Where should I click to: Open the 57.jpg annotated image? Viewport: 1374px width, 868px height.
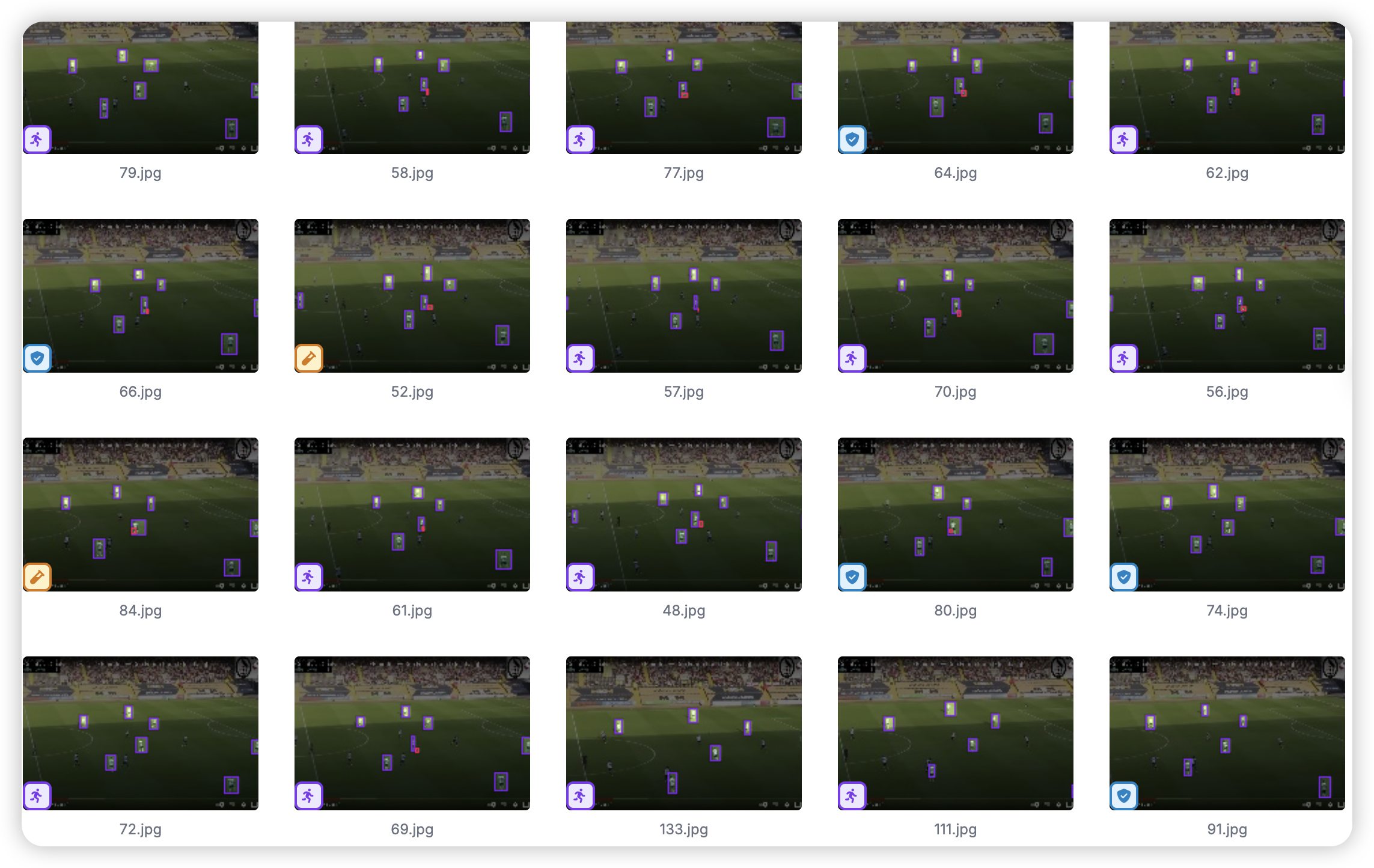pyautogui.click(x=684, y=296)
